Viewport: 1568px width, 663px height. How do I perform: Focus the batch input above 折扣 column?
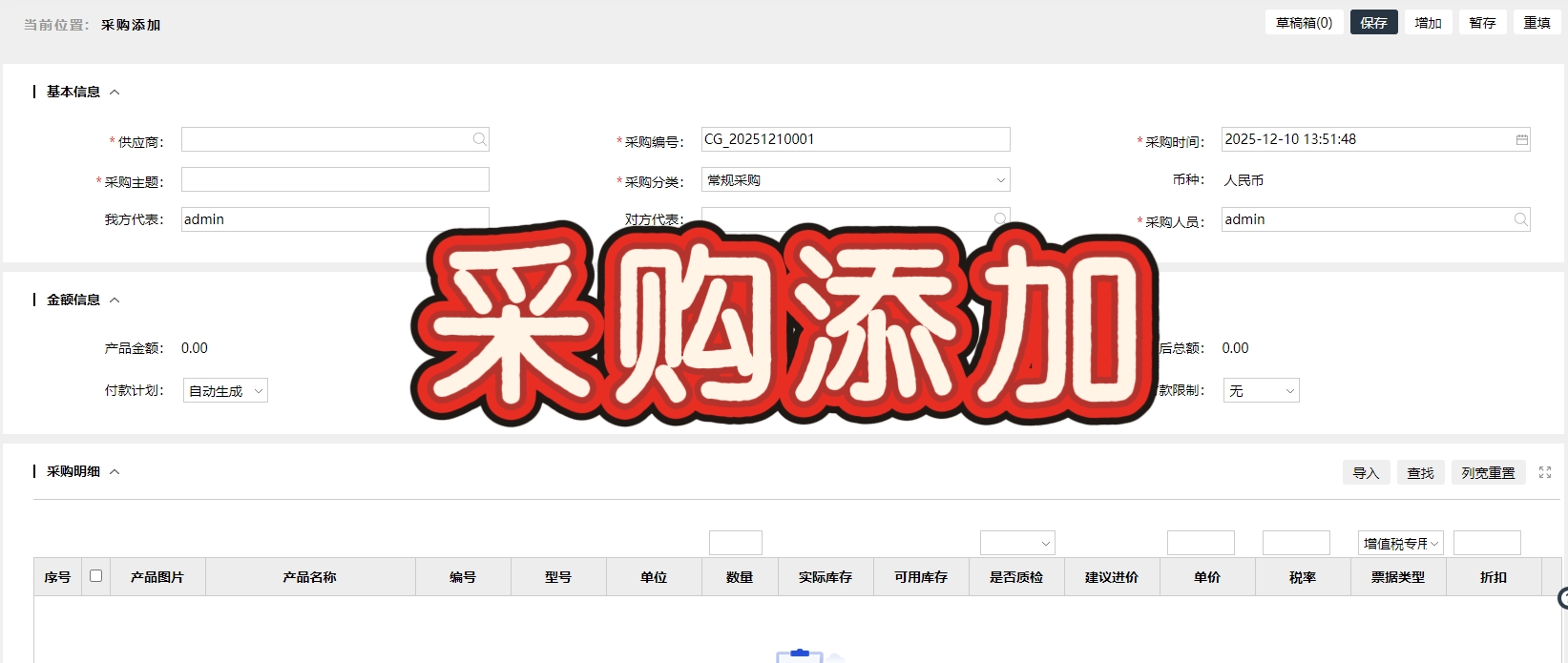point(1487,543)
